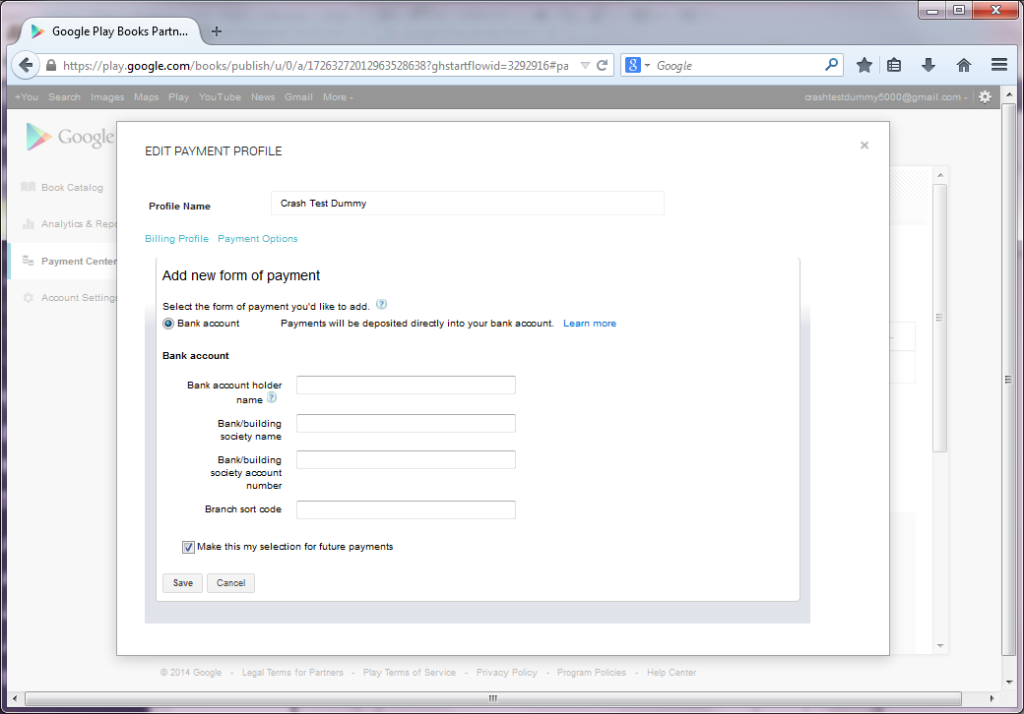Open the bookmarks list icon

(894, 65)
